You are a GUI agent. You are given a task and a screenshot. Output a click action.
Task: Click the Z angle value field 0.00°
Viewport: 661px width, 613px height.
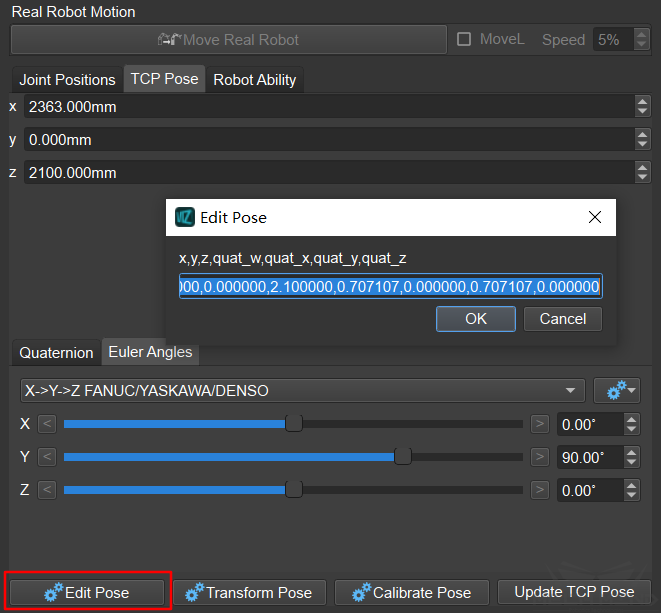[590, 490]
